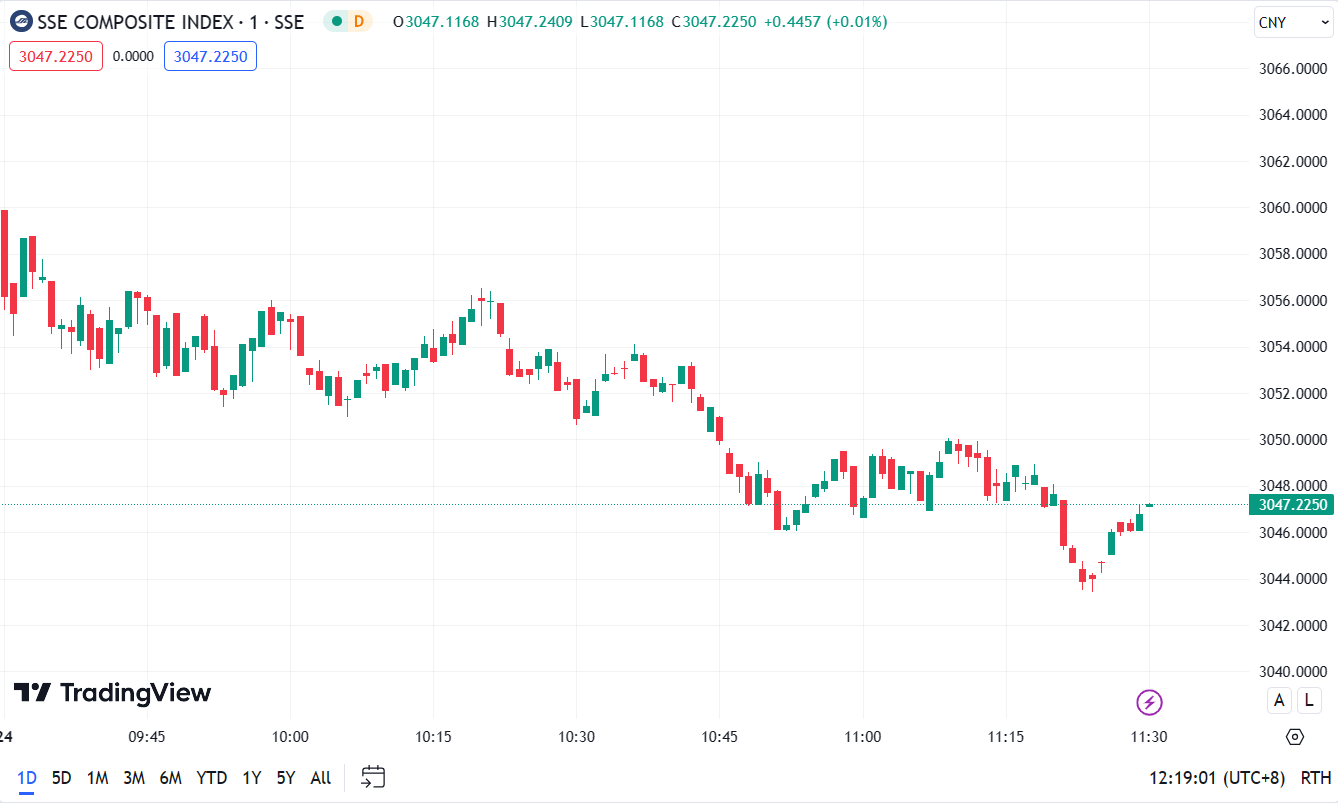Click the blue 3047.2250 buy price button
This screenshot has width=1338, height=803.
point(210,56)
